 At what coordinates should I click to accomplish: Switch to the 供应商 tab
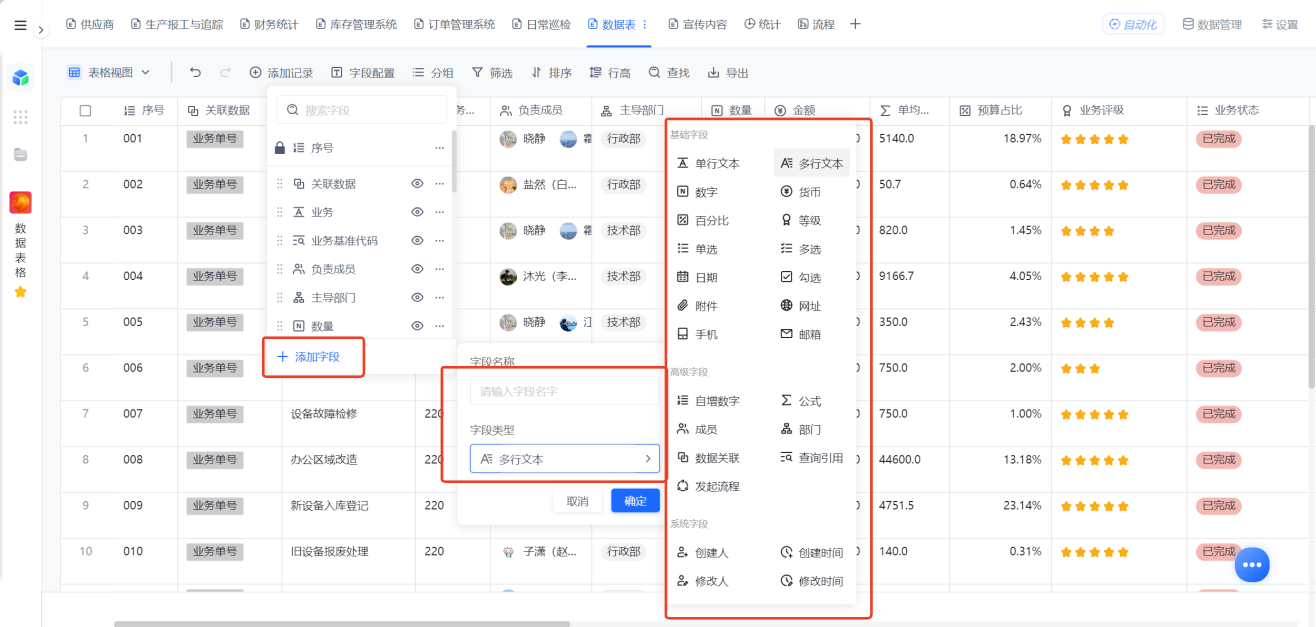pyautogui.click(x=90, y=24)
